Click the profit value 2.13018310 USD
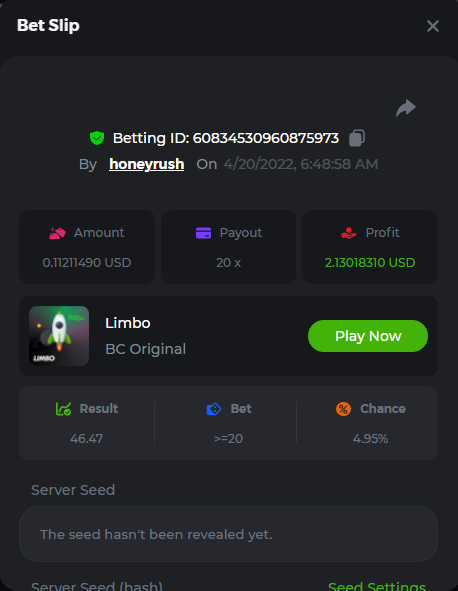Viewport: 458px width, 591px height. pos(370,263)
